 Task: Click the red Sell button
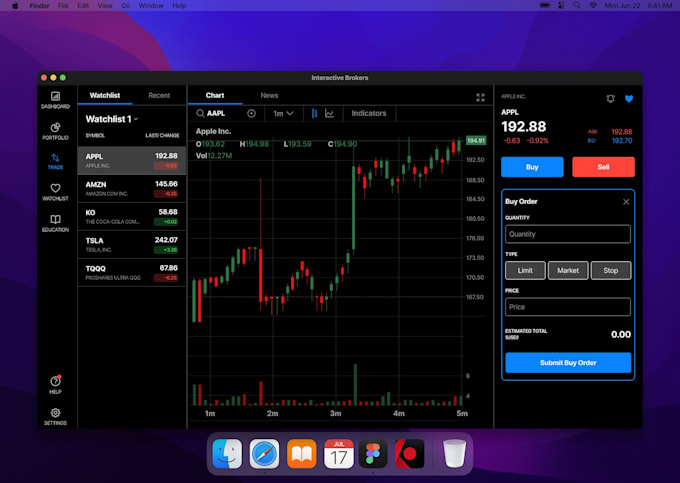[x=603, y=167]
